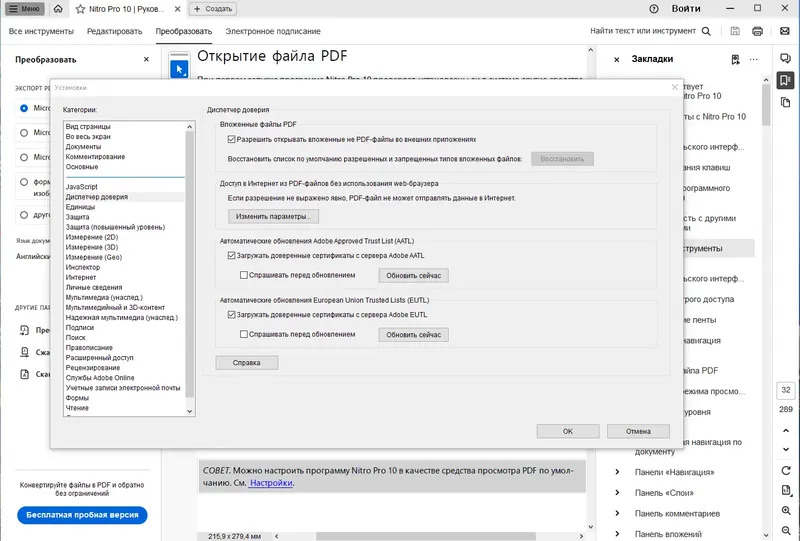Click the save diskette icon
The width and height of the screenshot is (800, 541).
735,31
